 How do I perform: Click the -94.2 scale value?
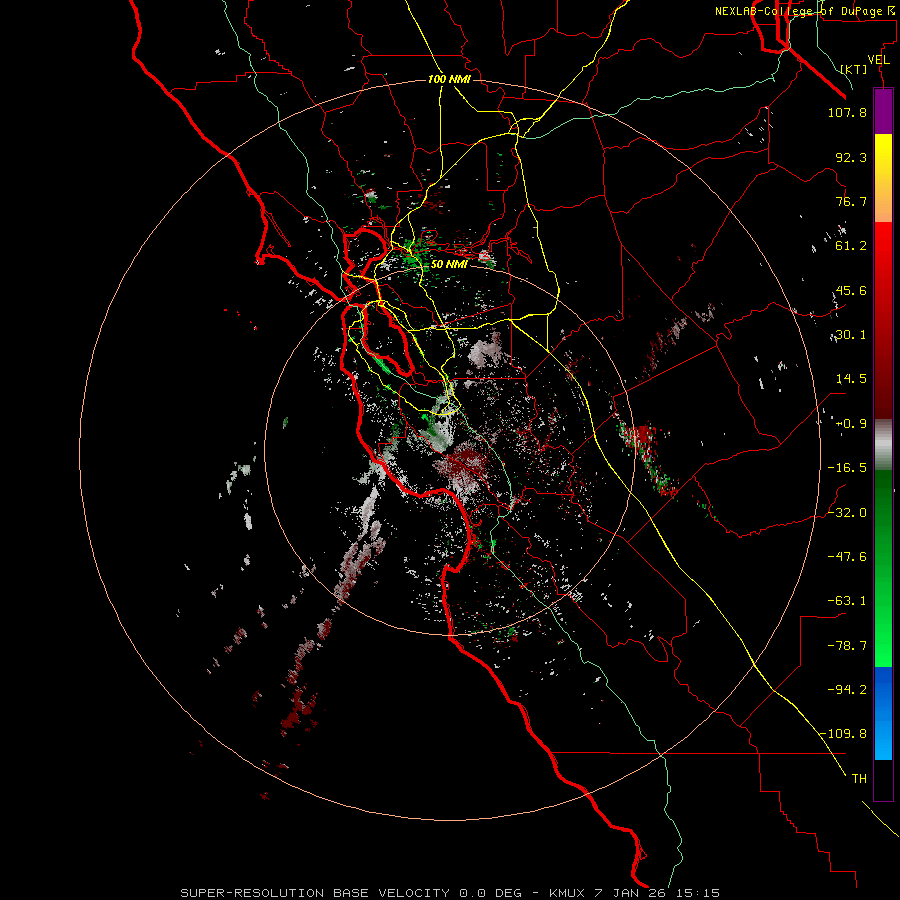tap(847, 689)
